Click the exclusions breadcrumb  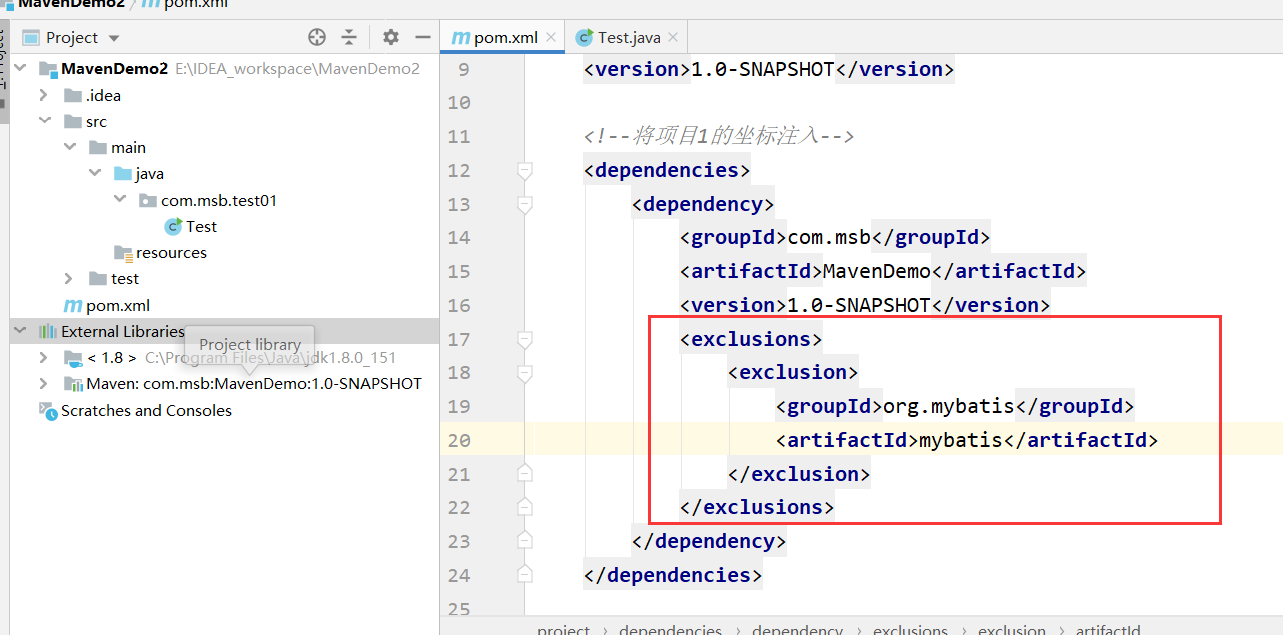[910, 630]
